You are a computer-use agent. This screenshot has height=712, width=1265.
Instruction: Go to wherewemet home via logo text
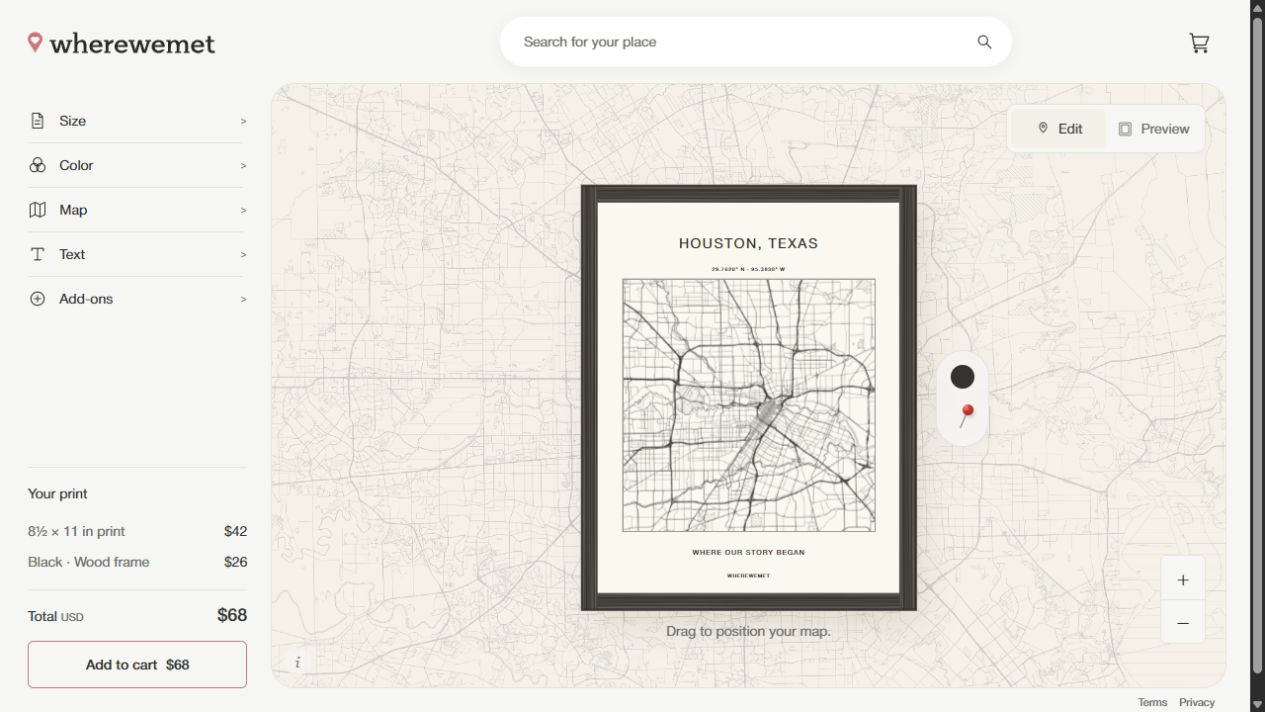[132, 43]
